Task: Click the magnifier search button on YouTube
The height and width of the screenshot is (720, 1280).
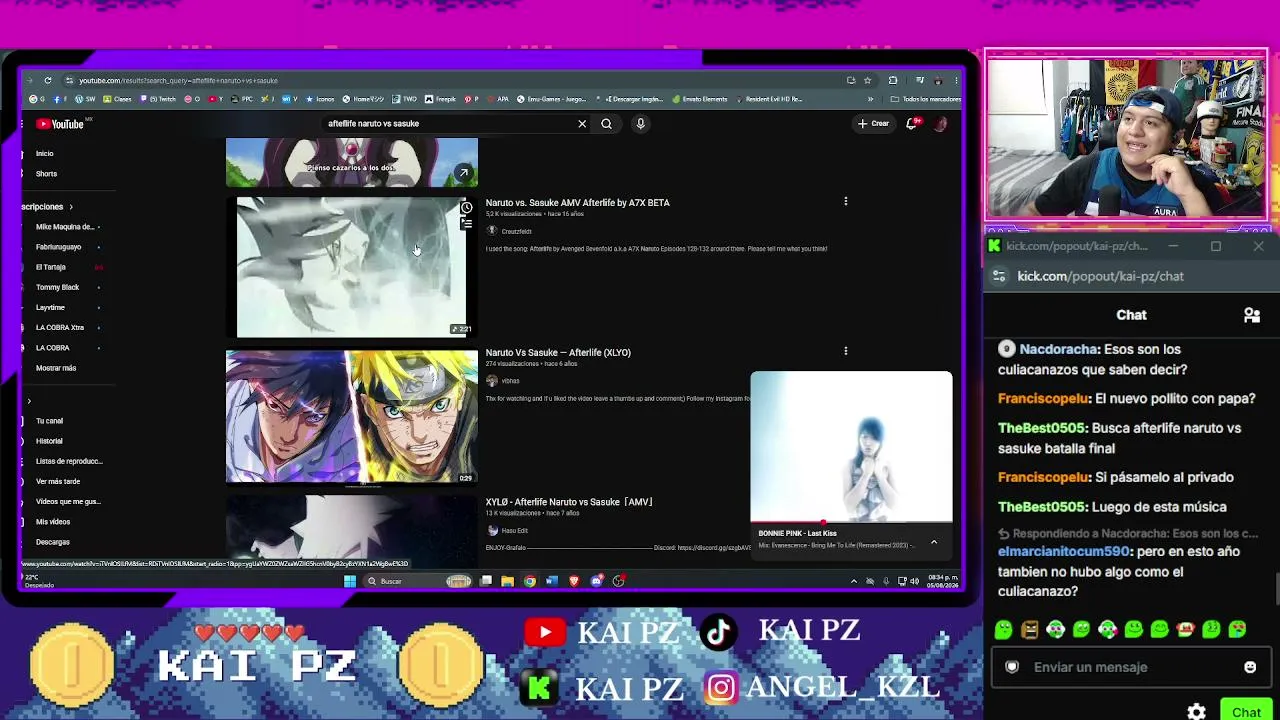Action: click(x=606, y=124)
